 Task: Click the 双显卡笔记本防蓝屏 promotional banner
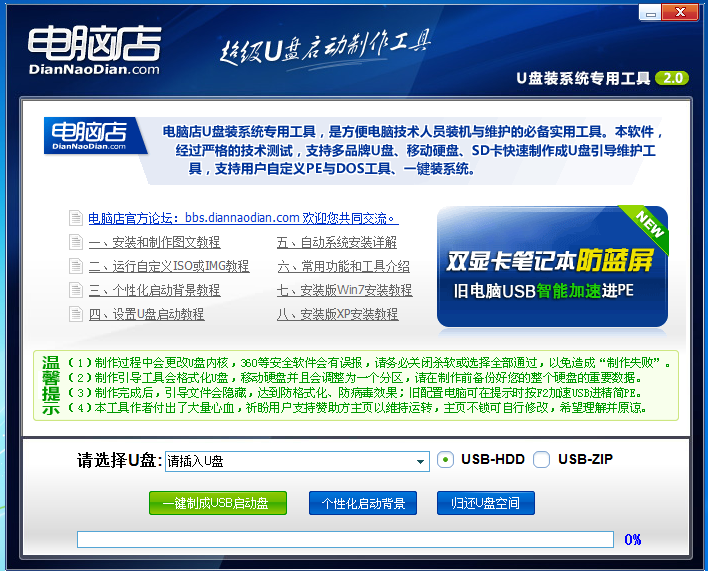[x=552, y=266]
